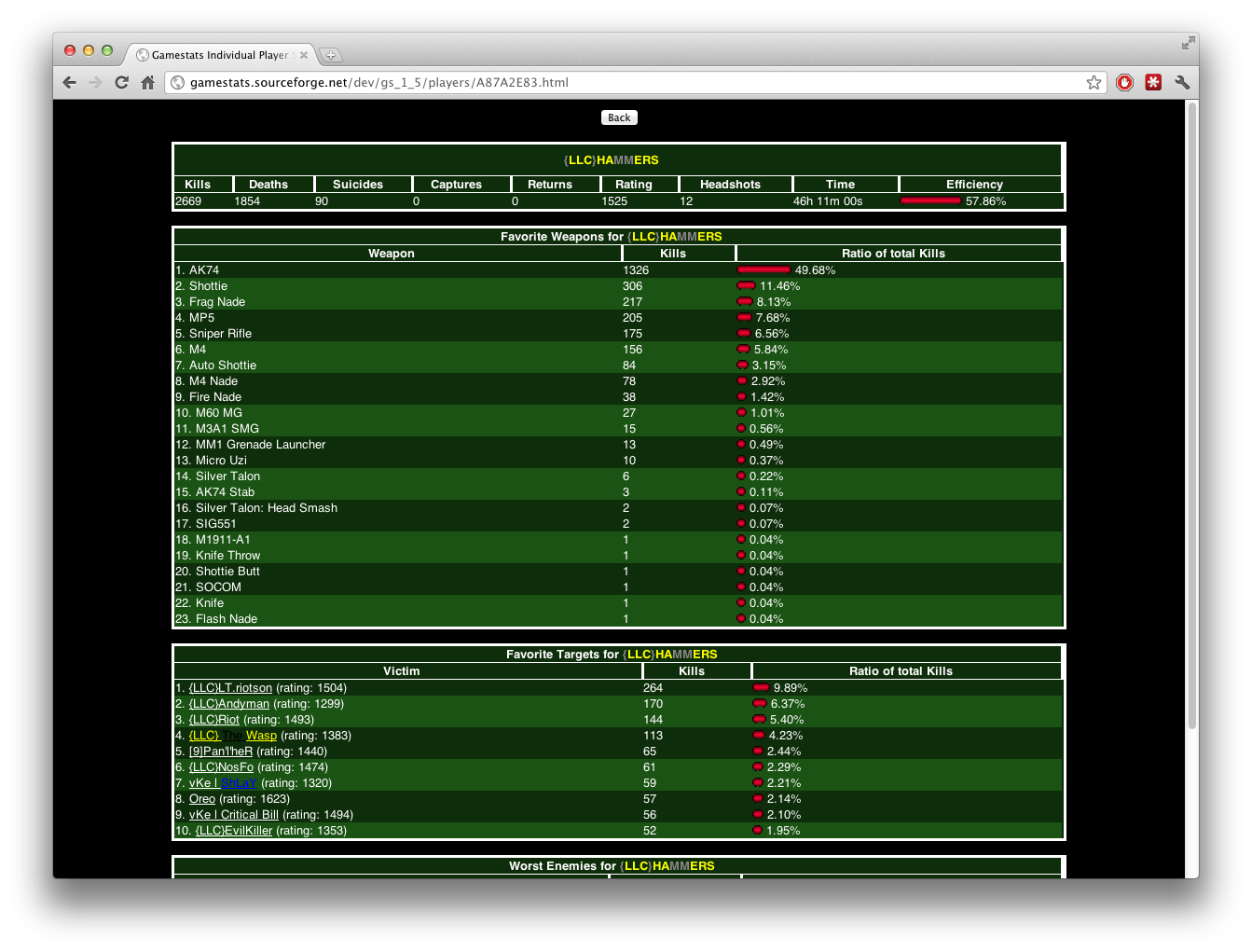Visit the vKe | Critical Bill profile

coord(233,814)
